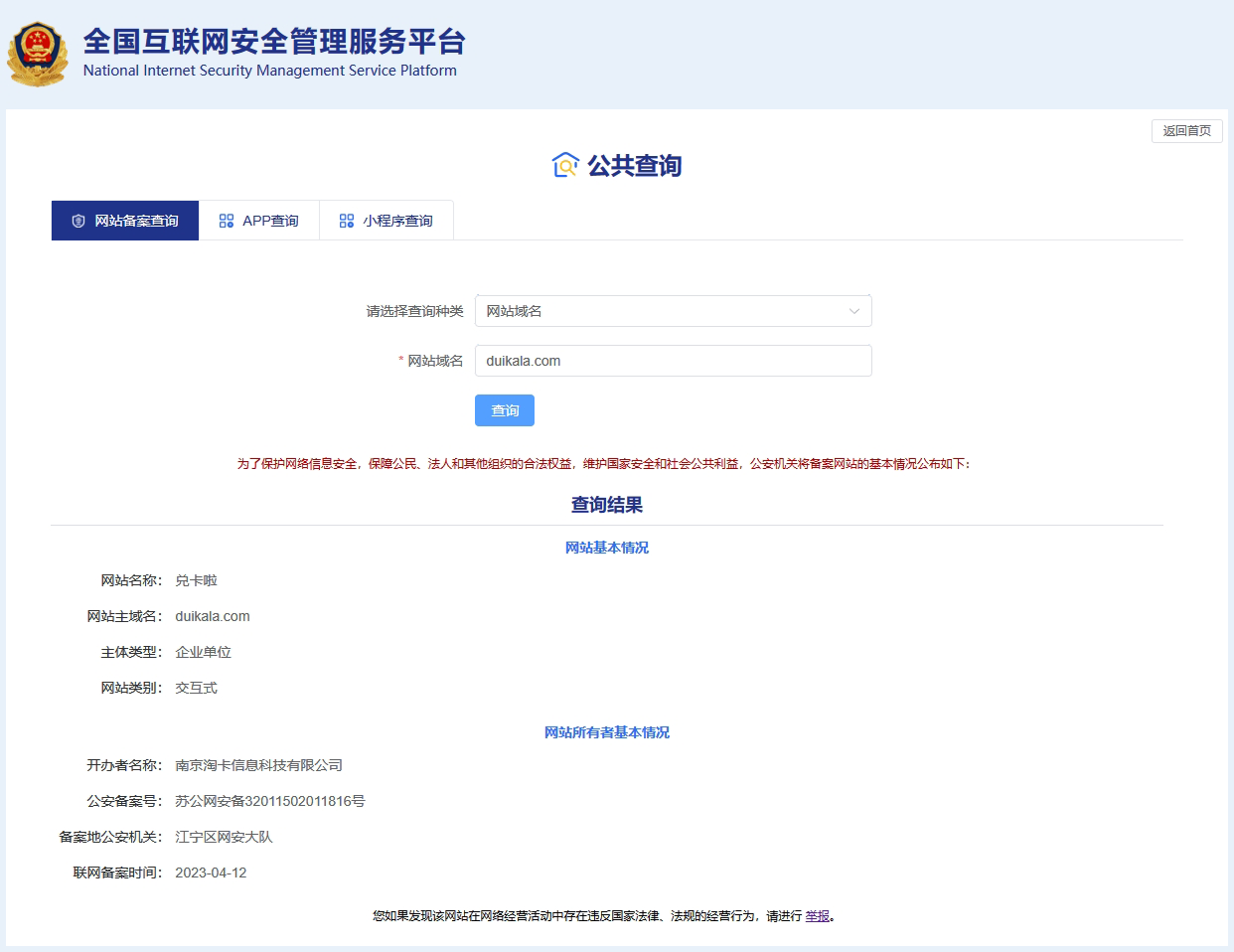
Task: Click the 公共查询 heading
Action: tap(635, 165)
